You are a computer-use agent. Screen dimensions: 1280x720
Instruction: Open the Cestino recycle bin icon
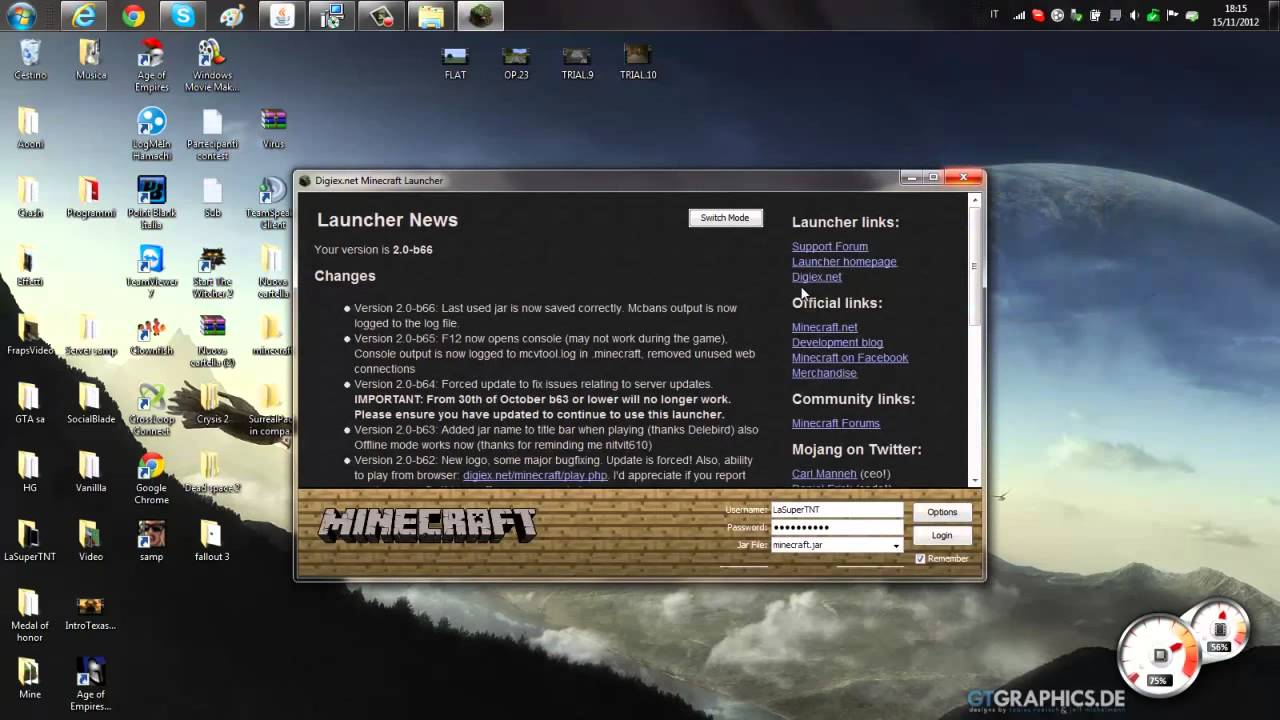point(30,60)
